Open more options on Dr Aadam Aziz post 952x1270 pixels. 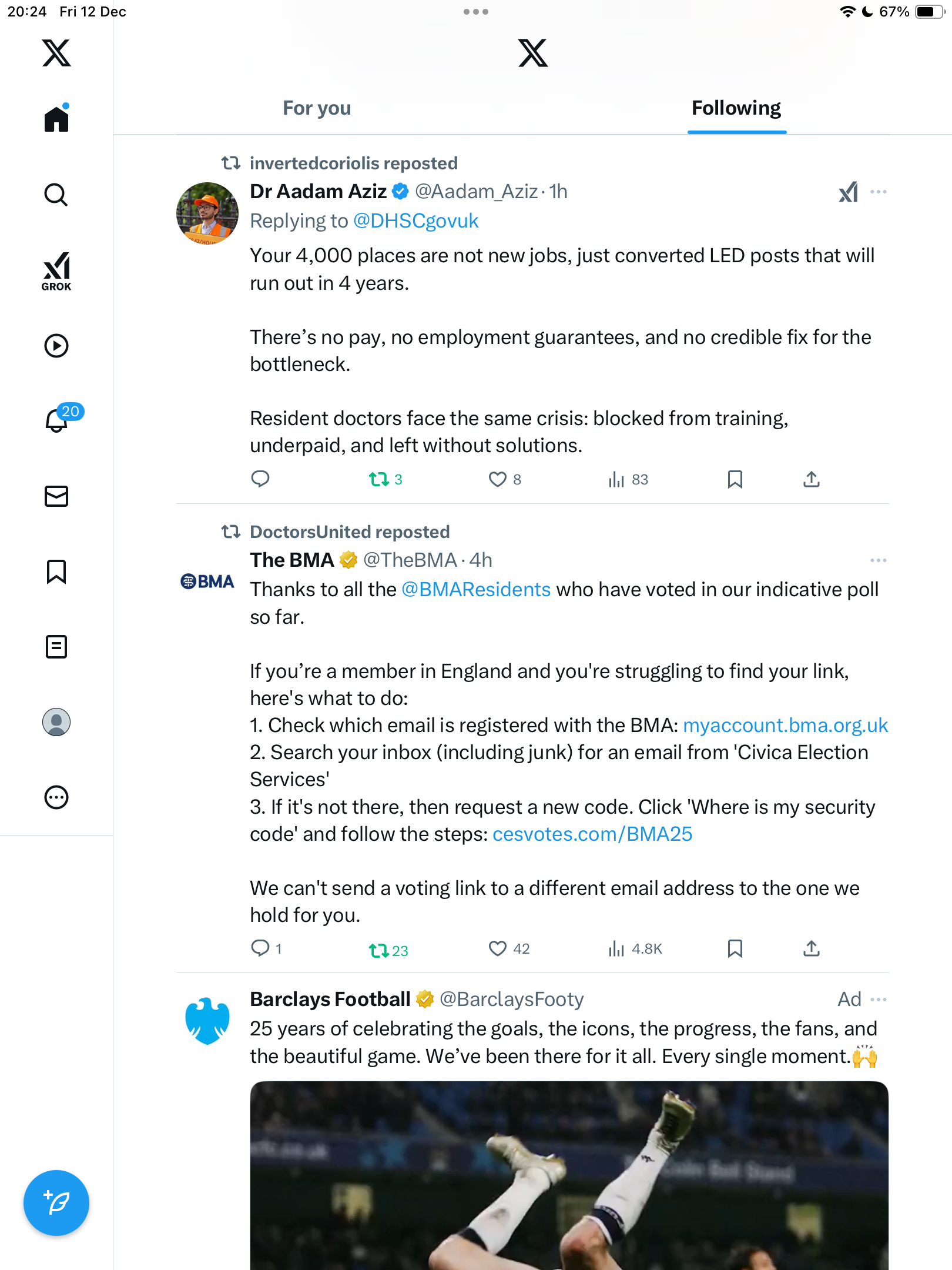point(879,192)
